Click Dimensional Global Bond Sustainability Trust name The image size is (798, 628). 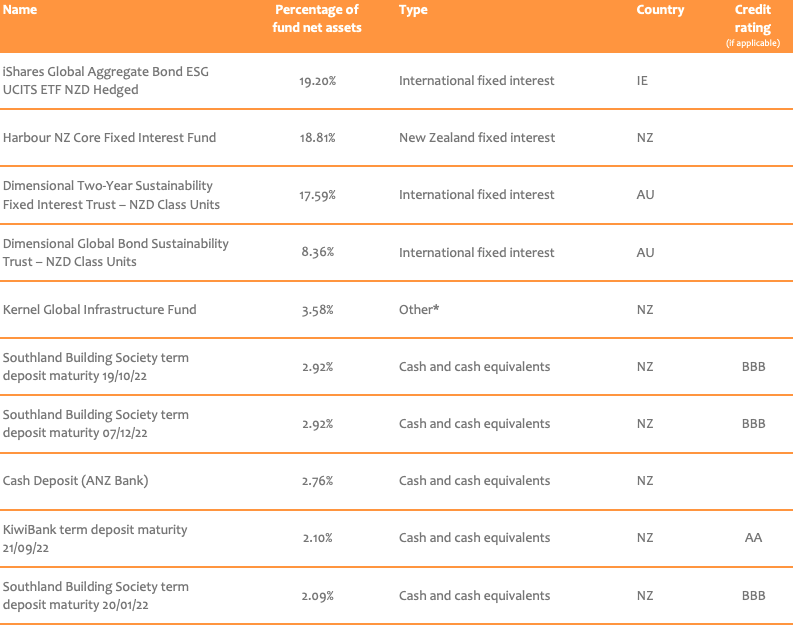[115, 253]
